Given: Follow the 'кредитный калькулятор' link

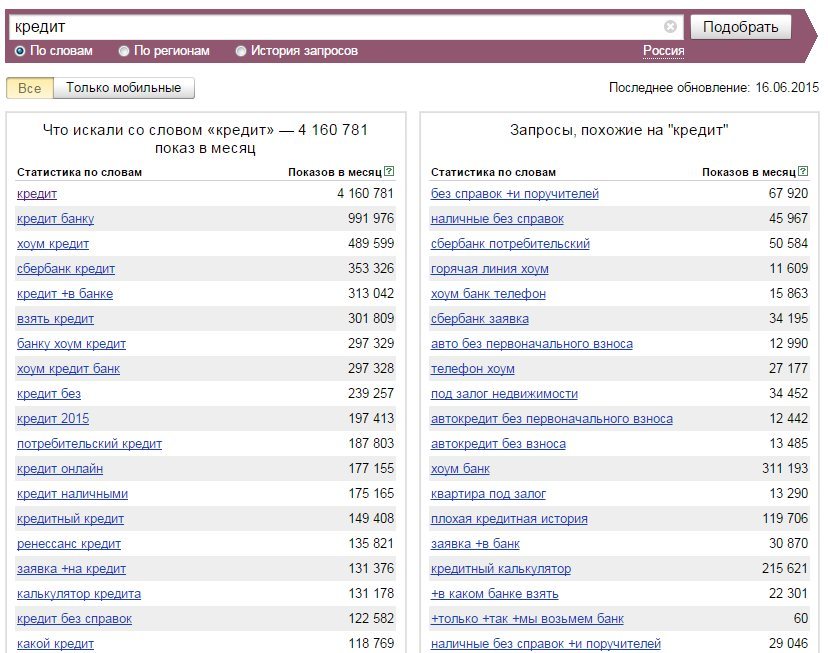Looking at the screenshot, I should [x=501, y=569].
